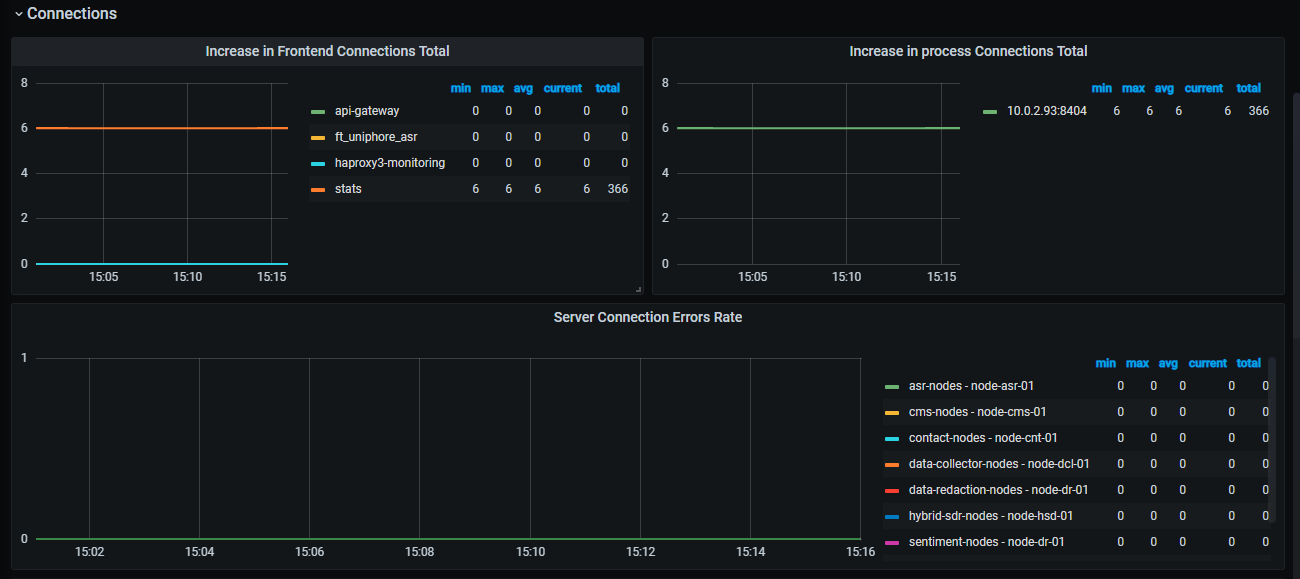This screenshot has height=579, width=1300.
Task: Click the 10.0.2.93:8404 total value 366
Action: 1258,111
